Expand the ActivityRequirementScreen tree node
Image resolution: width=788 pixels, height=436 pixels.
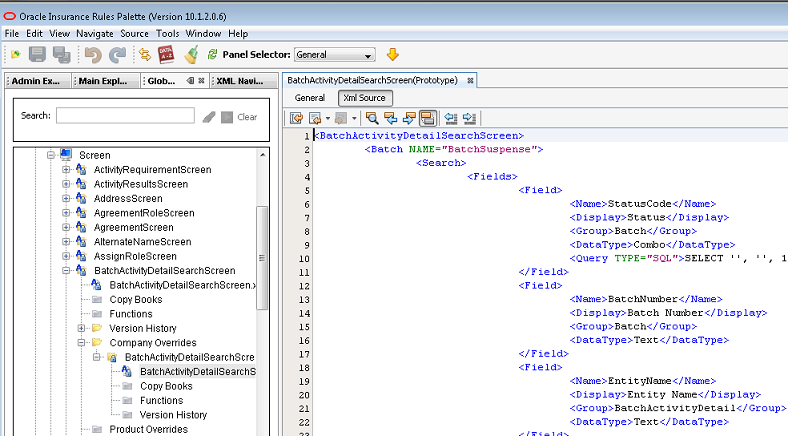tap(67, 170)
